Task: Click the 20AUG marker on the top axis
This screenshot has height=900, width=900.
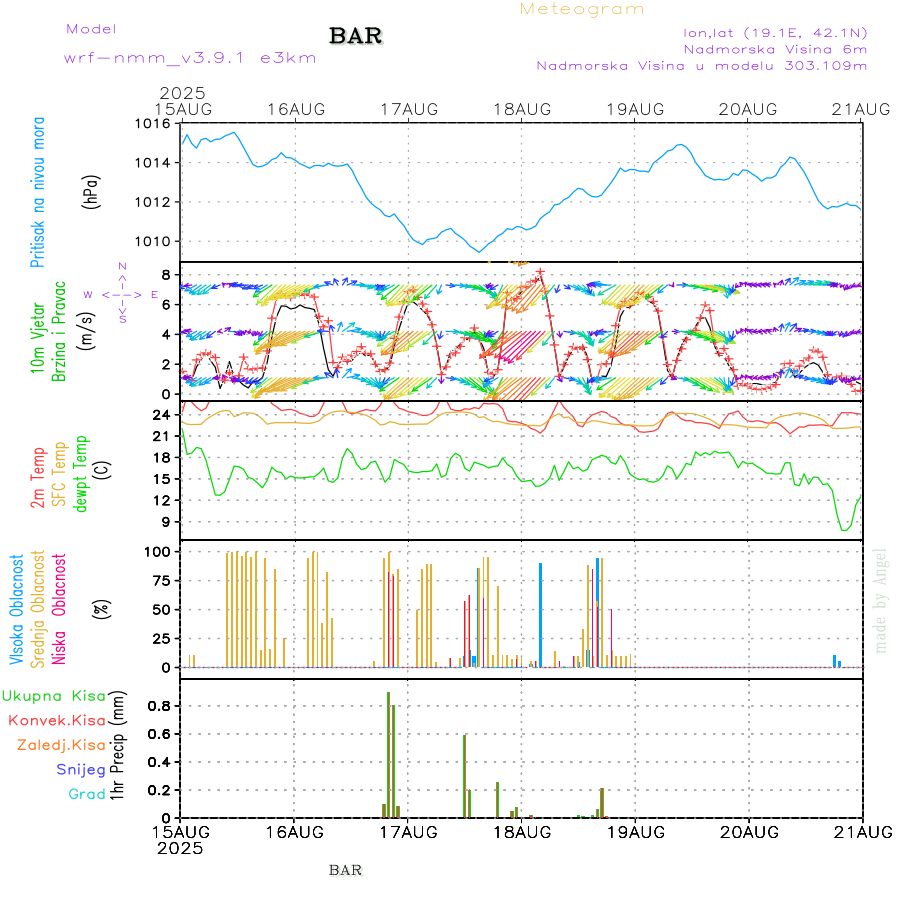Action: (749, 108)
